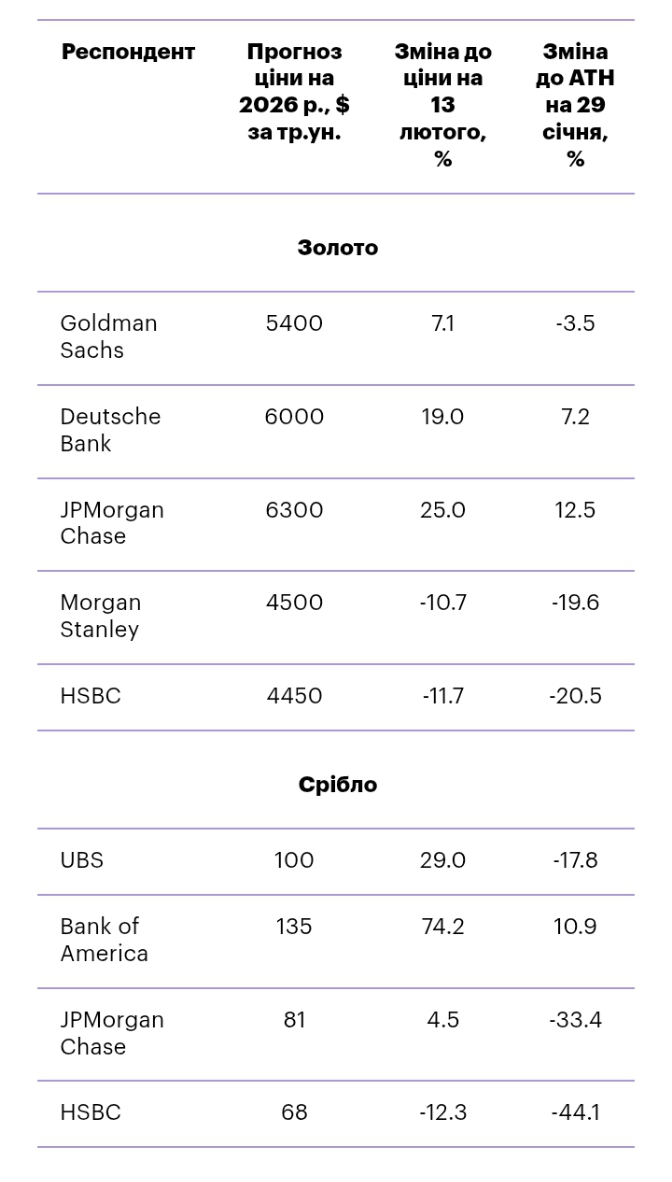
Task: Click the Goldman Sachs row label
Action: [109, 337]
